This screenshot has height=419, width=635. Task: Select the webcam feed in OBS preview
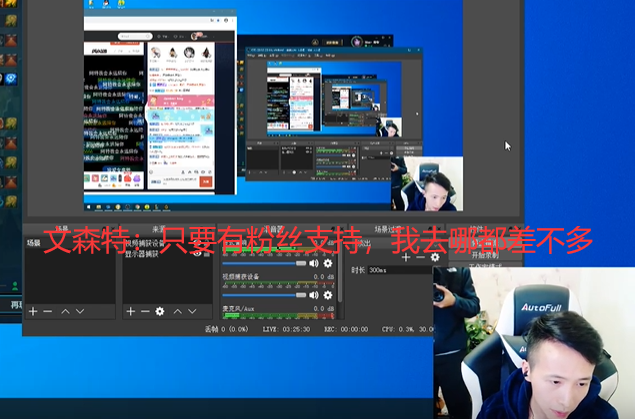[427, 183]
